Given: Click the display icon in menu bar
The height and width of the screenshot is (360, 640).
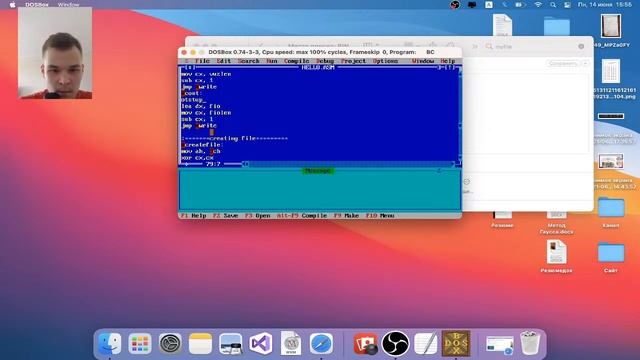Looking at the screenshot, I should 472,4.
